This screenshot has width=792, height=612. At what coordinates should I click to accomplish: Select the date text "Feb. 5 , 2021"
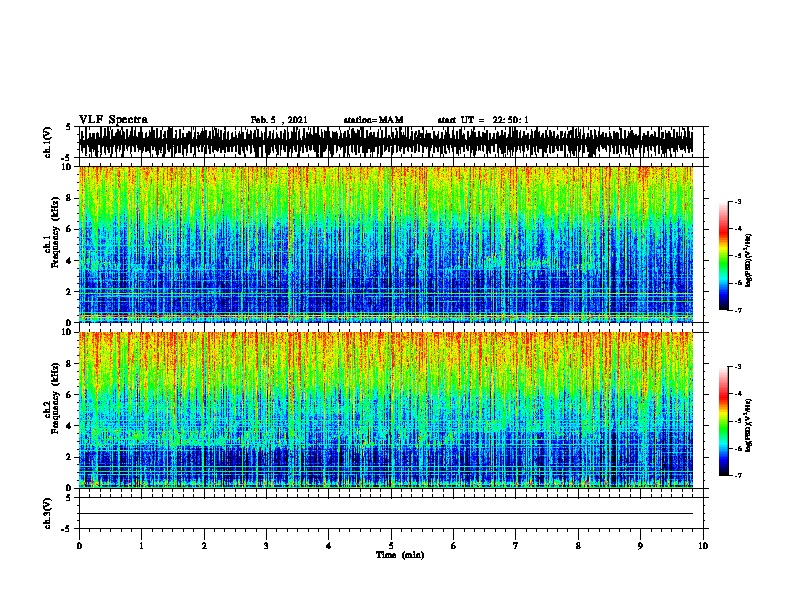(x=279, y=120)
